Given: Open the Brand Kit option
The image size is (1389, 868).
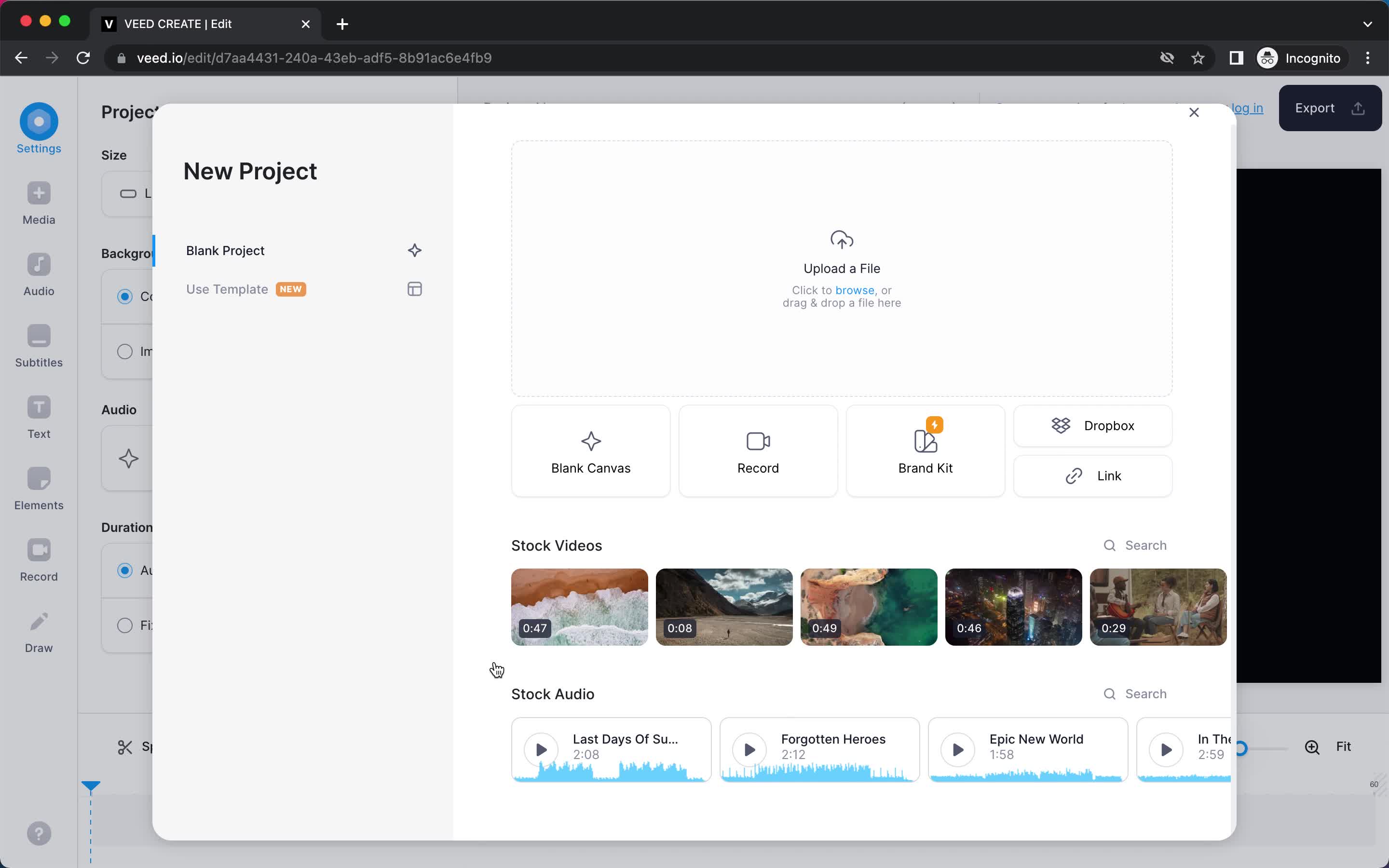Looking at the screenshot, I should tap(925, 451).
